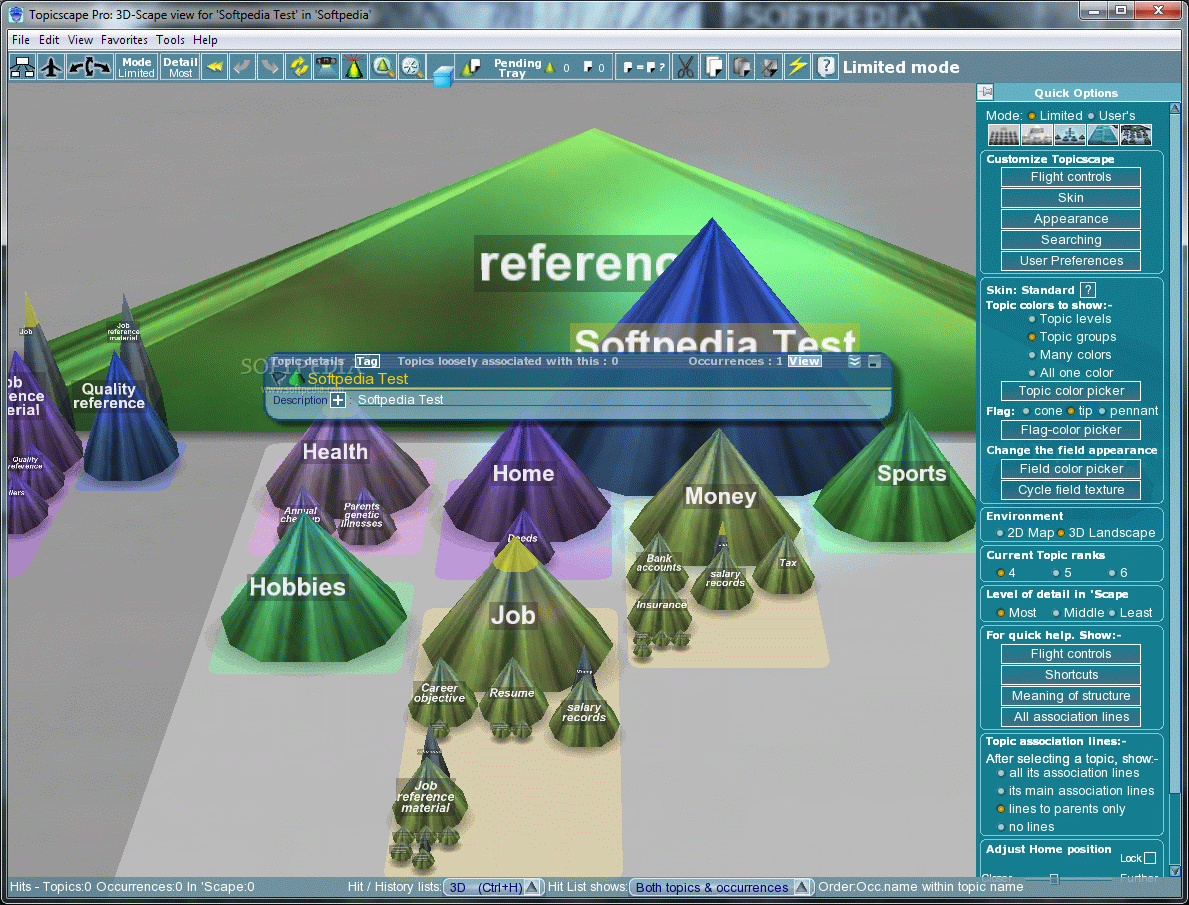Open the View menu
Viewport: 1189px width, 905px height.
click(x=80, y=39)
